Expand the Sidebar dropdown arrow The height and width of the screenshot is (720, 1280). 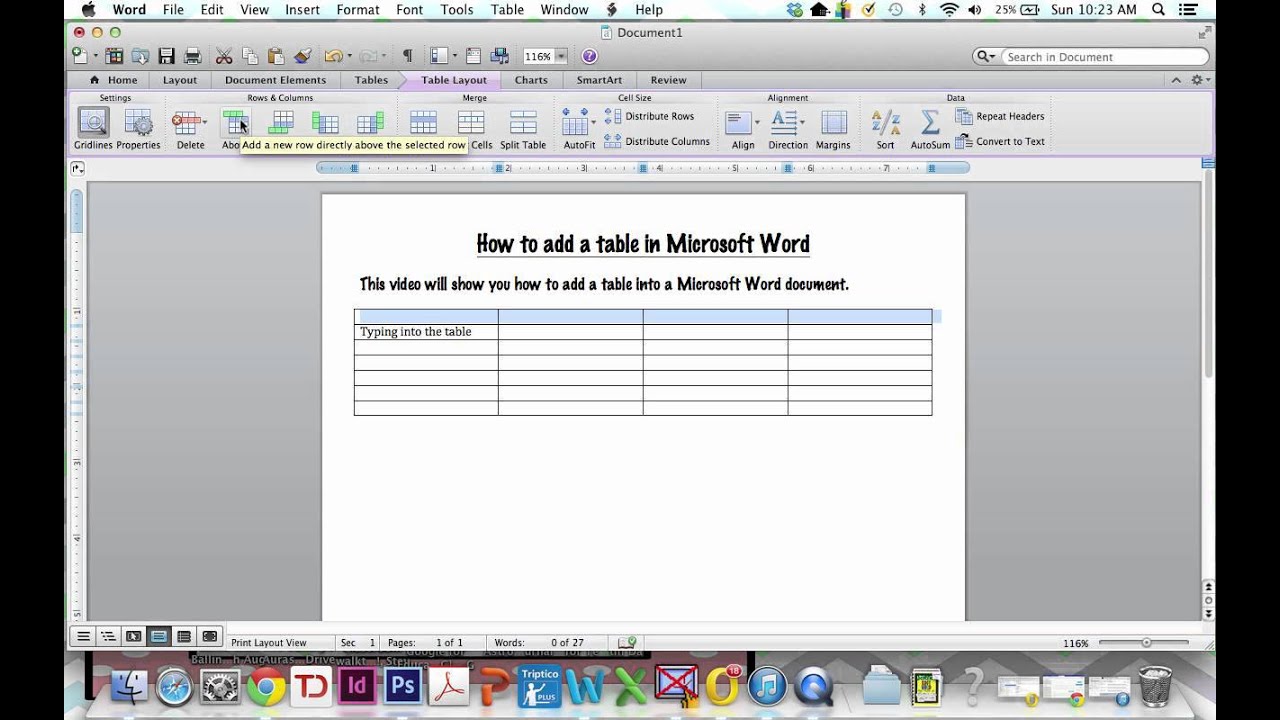coord(454,57)
